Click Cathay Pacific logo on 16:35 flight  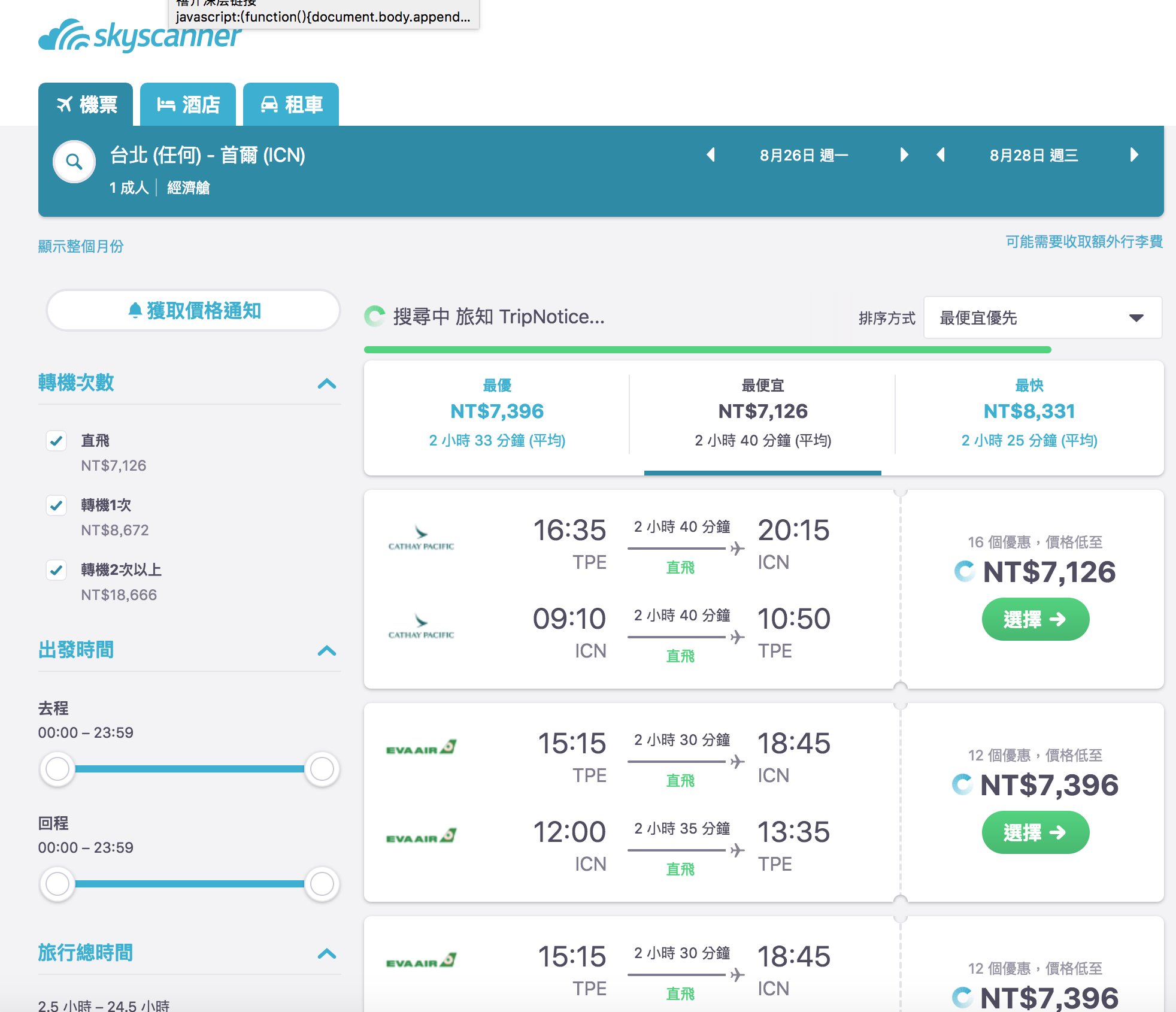pos(422,538)
